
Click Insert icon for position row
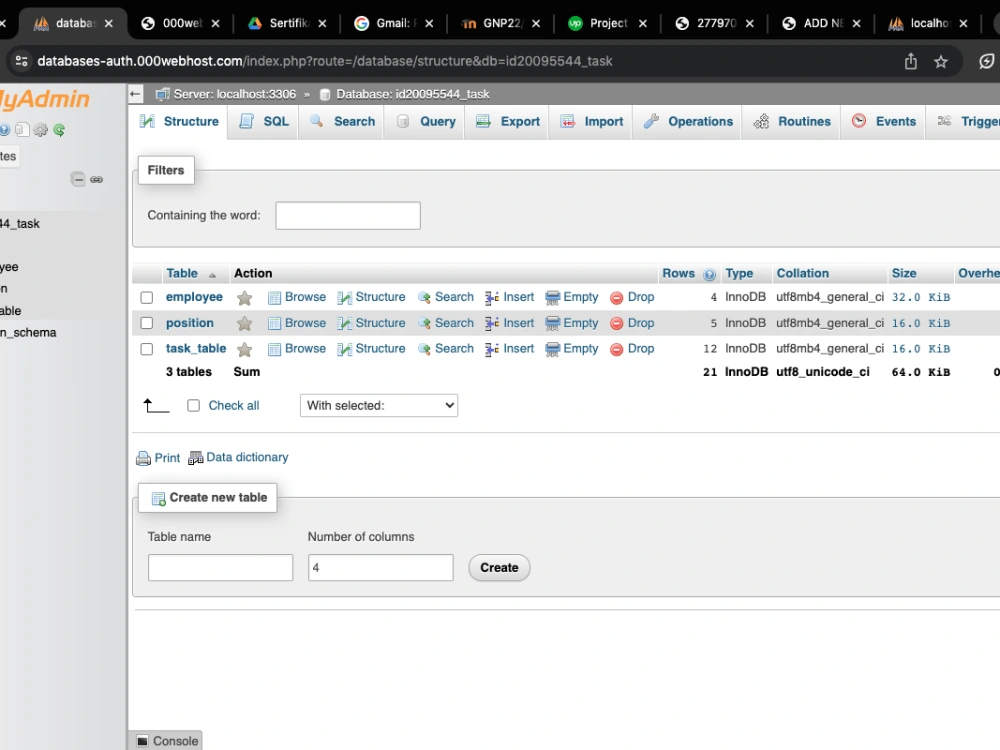tap(492, 323)
